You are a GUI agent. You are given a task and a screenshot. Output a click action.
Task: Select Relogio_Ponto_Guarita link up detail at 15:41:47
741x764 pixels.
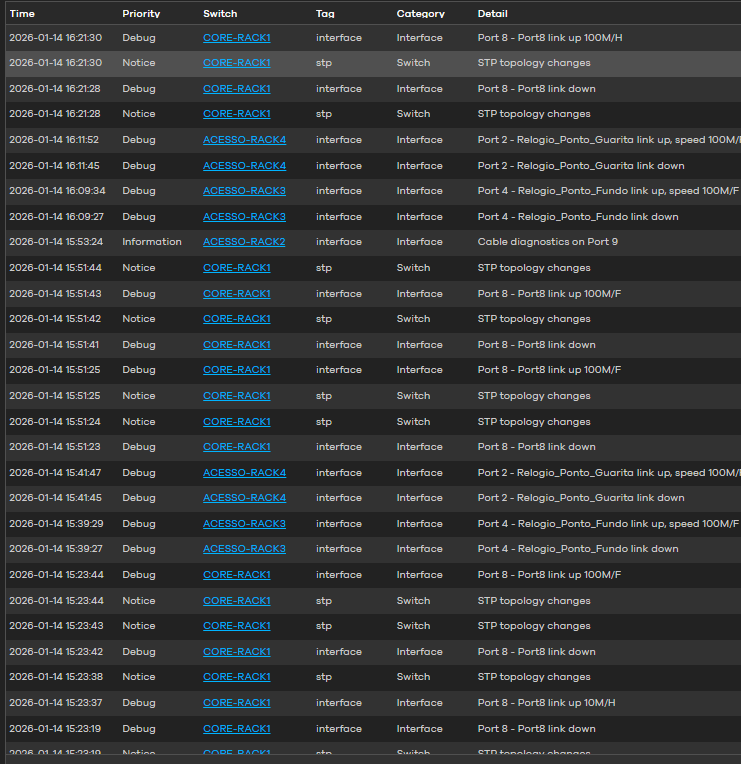pyautogui.click(x=609, y=473)
